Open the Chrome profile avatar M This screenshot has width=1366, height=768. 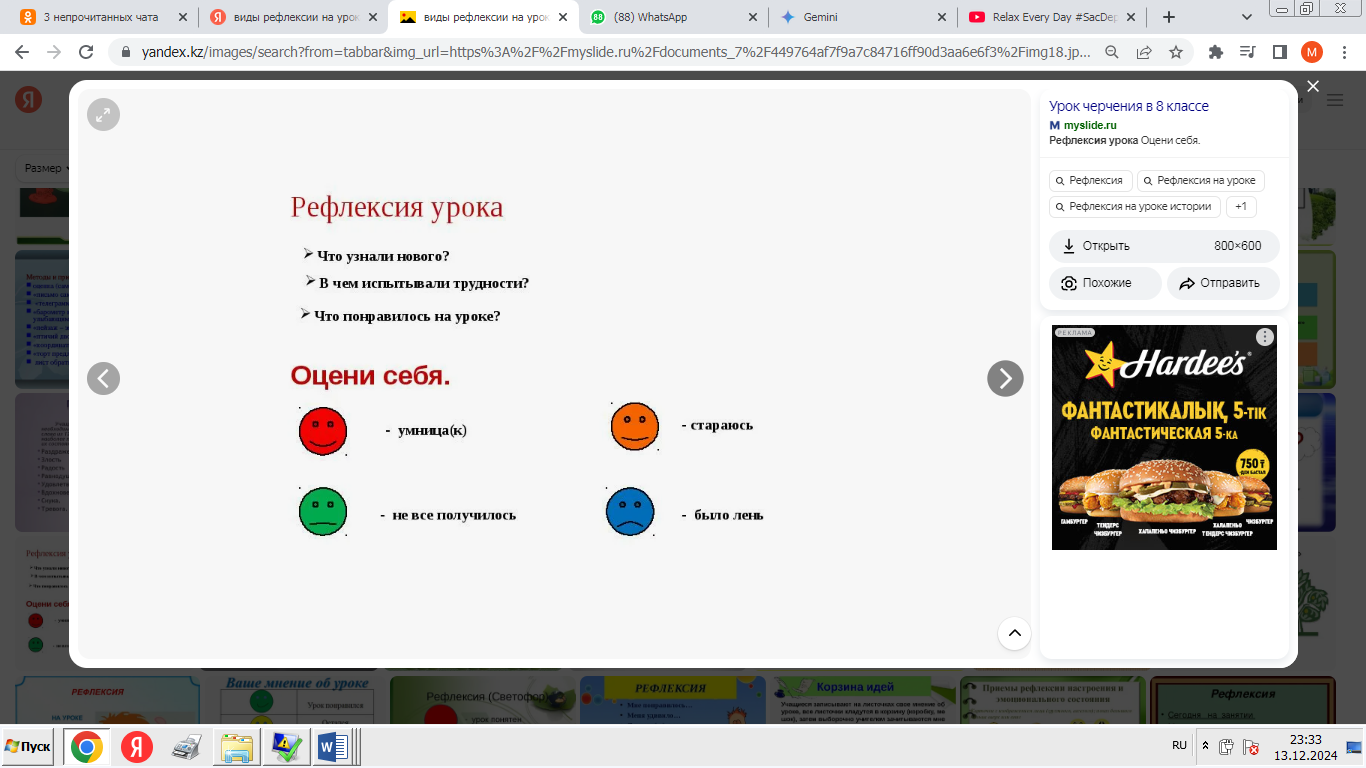coord(1312,52)
